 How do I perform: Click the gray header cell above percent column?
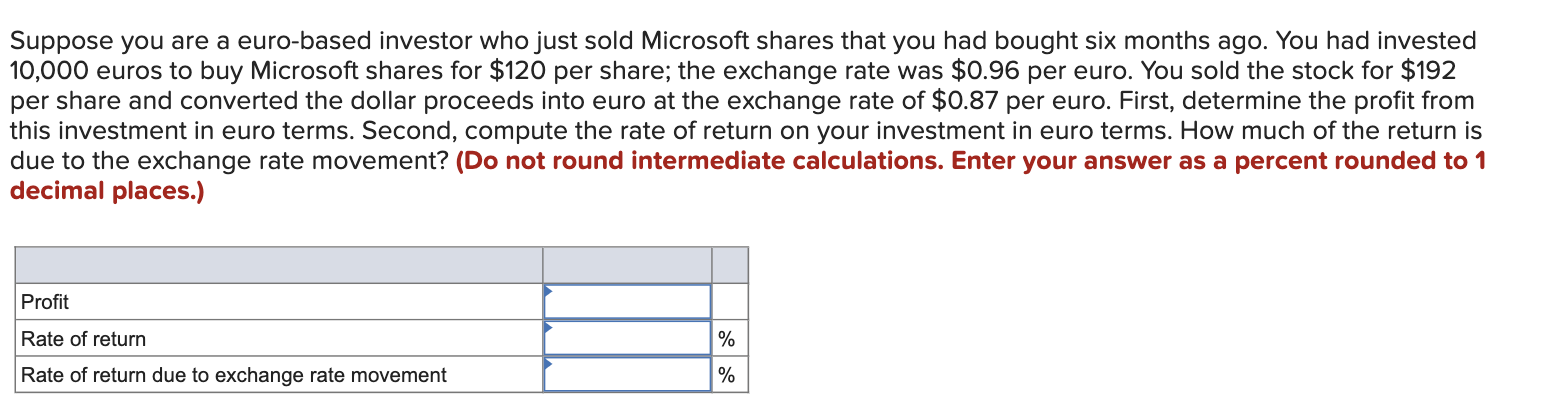click(729, 265)
